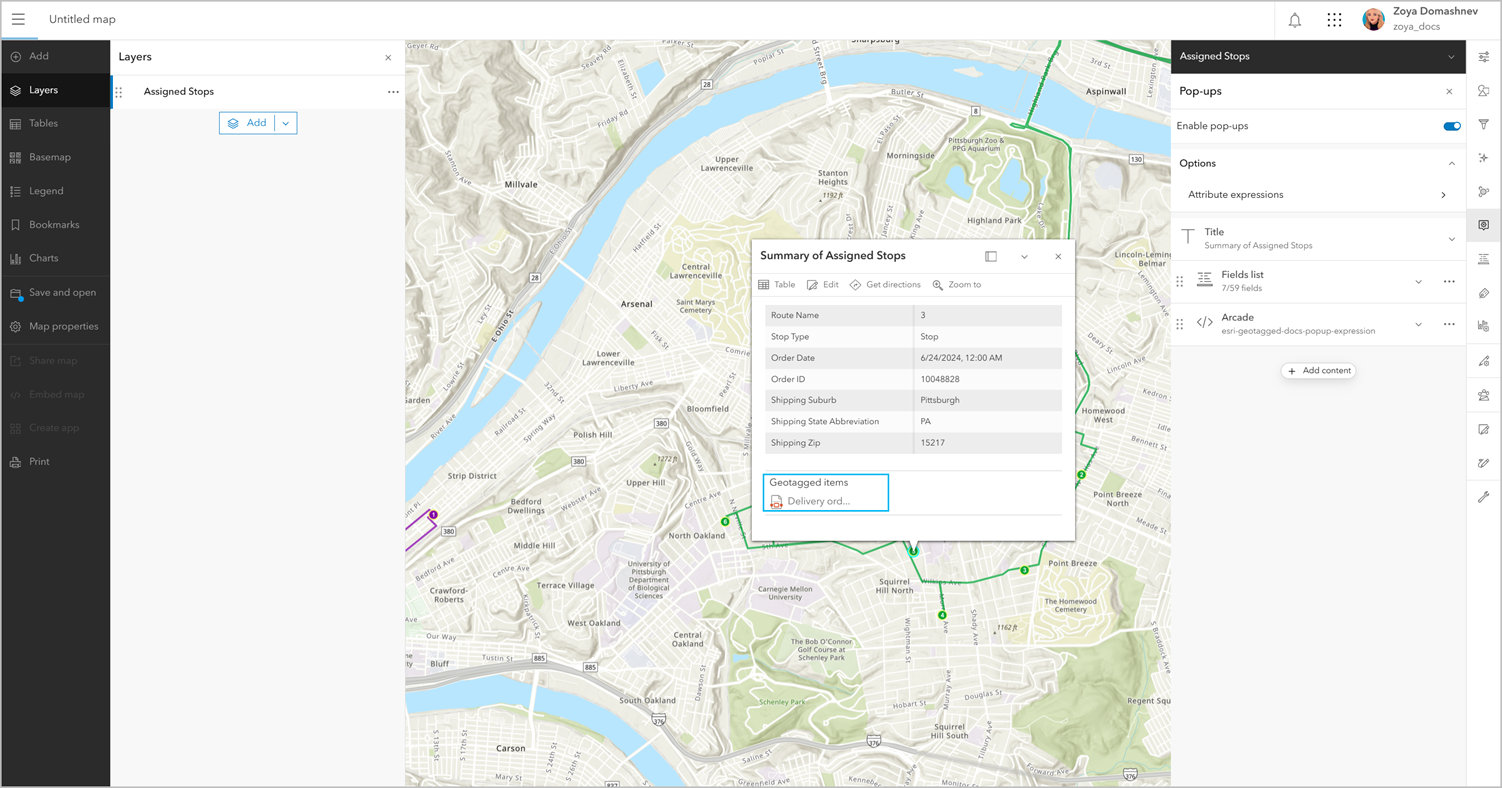Select the Aggregation icon on the right rail
This screenshot has height=788, width=1502.
coord(1484,191)
